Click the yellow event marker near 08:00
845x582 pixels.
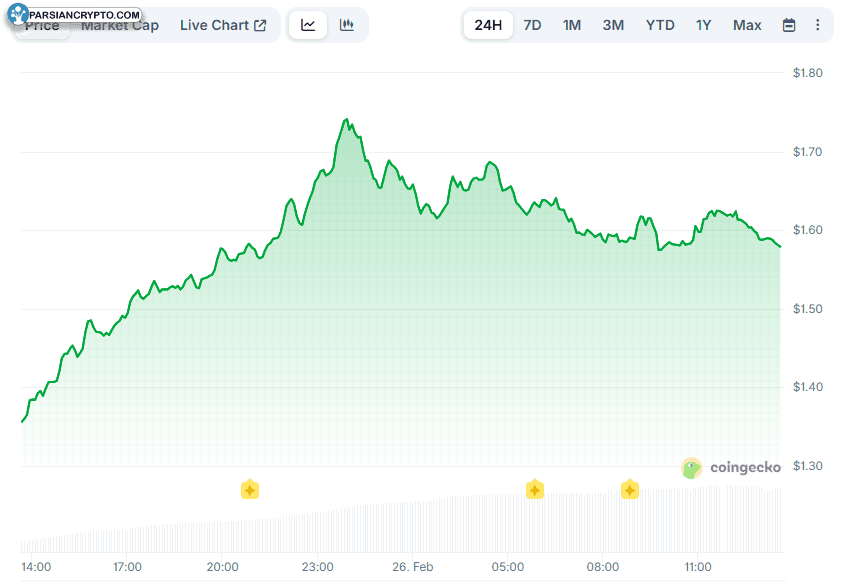click(x=629, y=489)
